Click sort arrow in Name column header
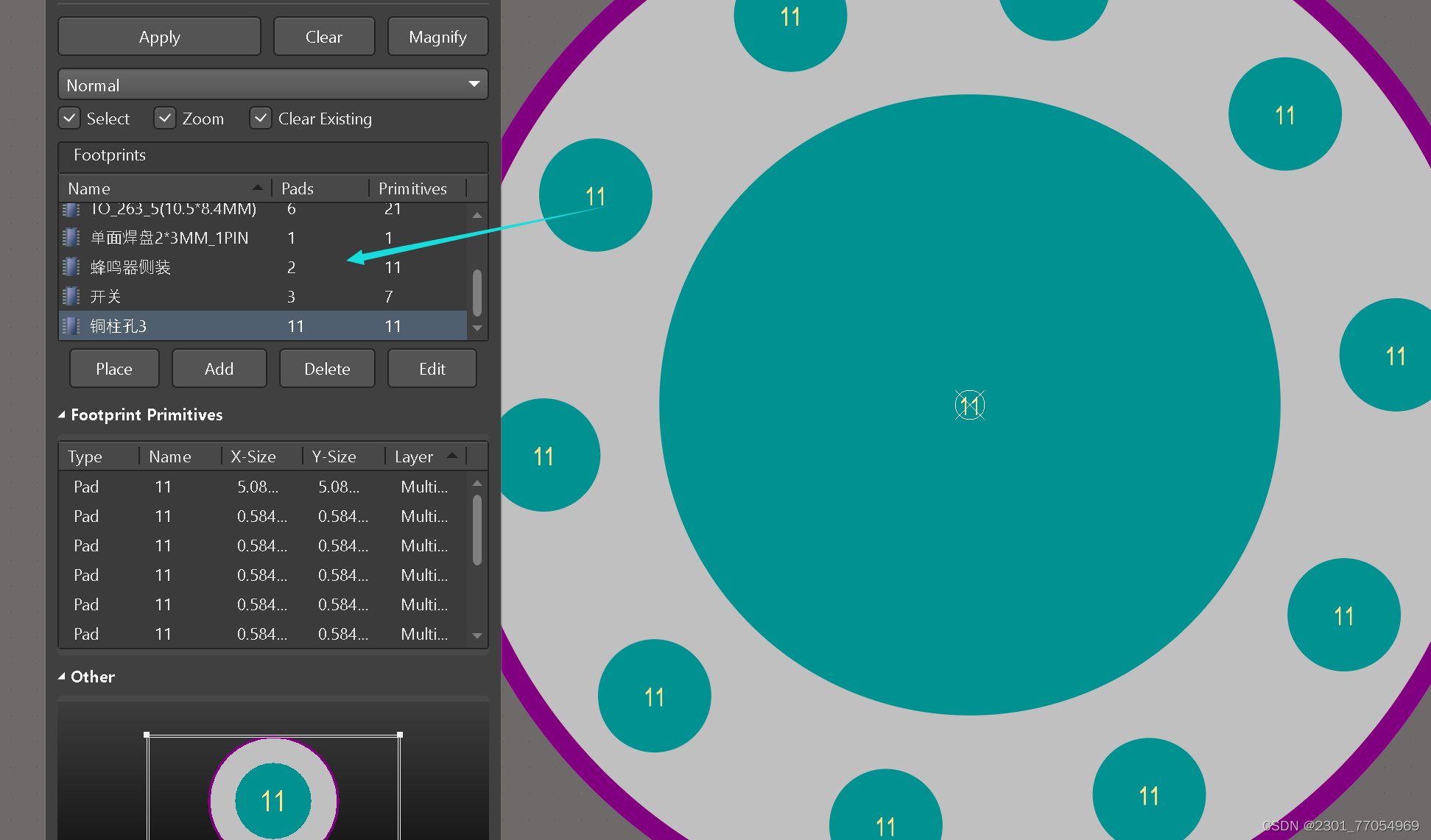Viewport: 1431px width, 840px height. click(257, 188)
